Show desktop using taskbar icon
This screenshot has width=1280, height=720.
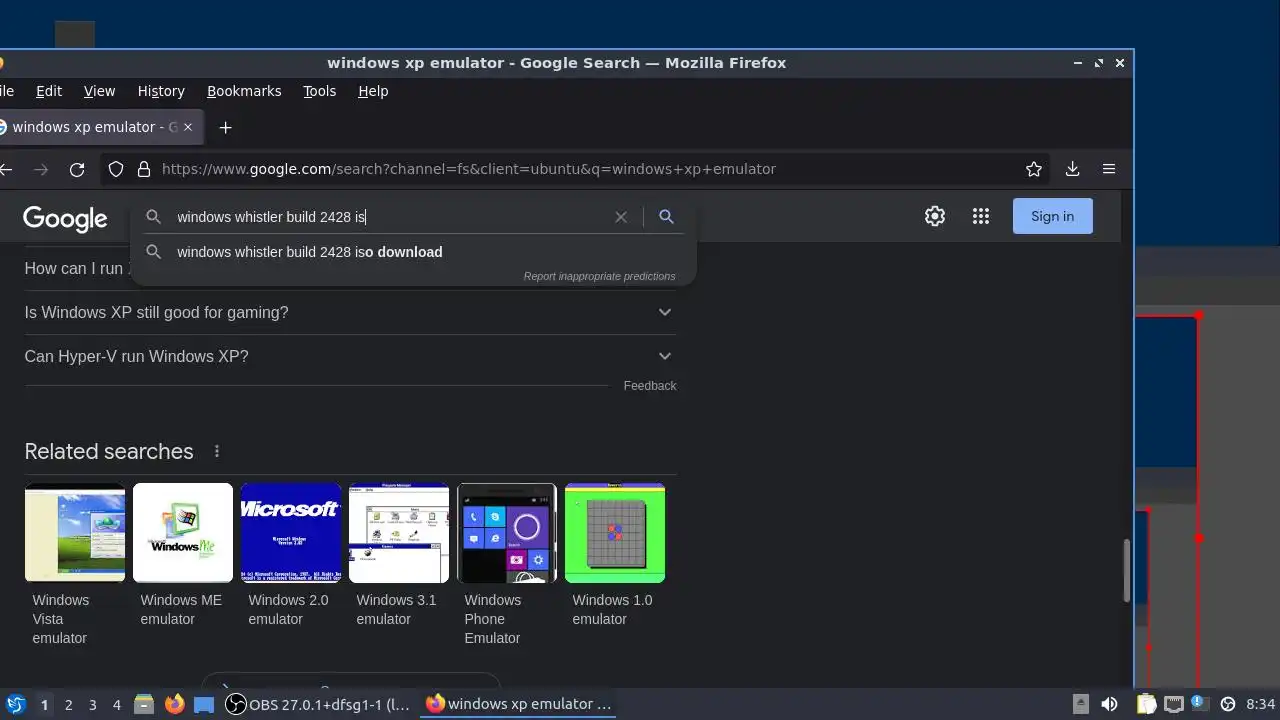[204, 704]
